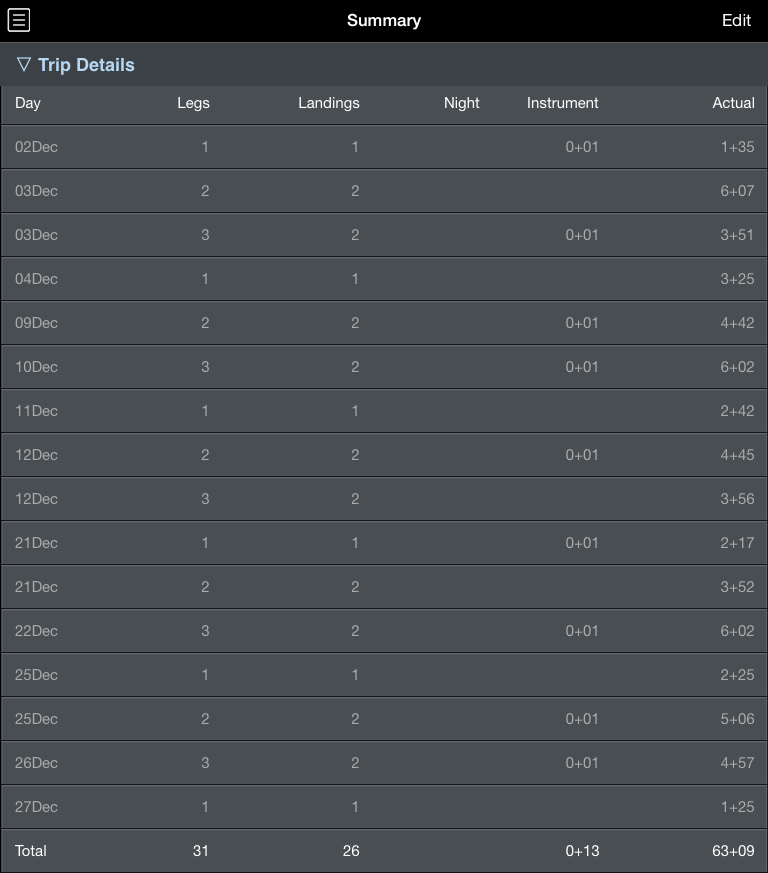Viewport: 768px width, 873px height.
Task: Open the 11Dec trip entry
Action: click(x=384, y=411)
